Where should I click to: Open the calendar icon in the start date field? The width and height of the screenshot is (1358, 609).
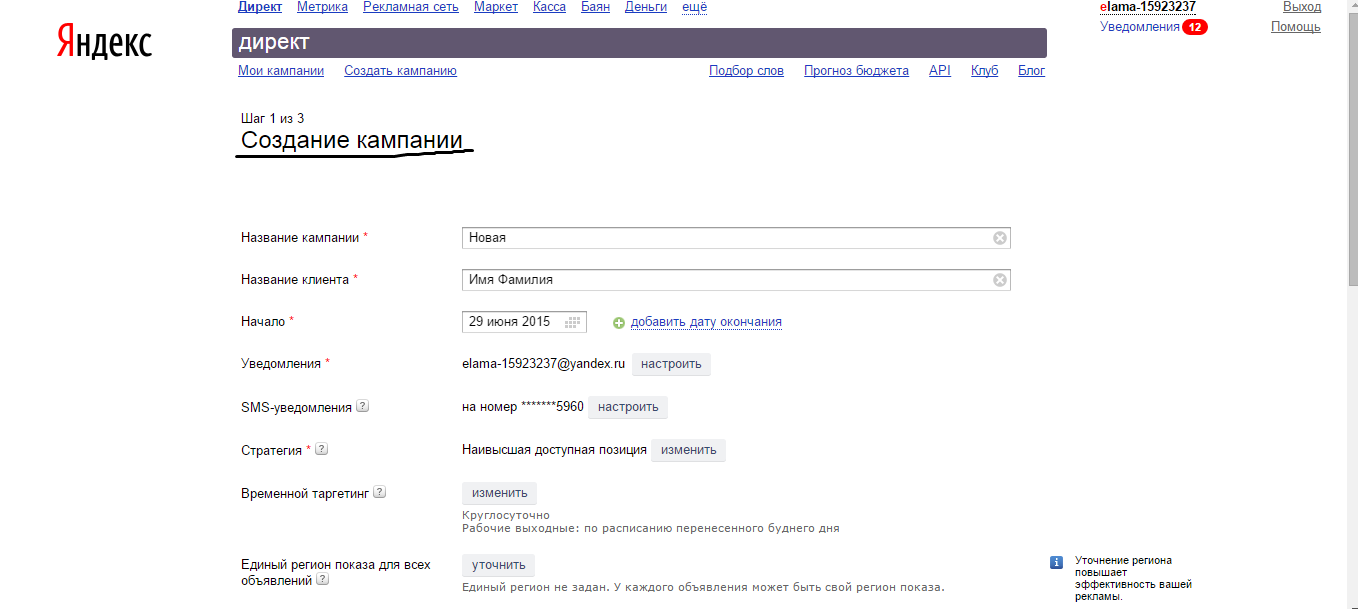coord(573,322)
